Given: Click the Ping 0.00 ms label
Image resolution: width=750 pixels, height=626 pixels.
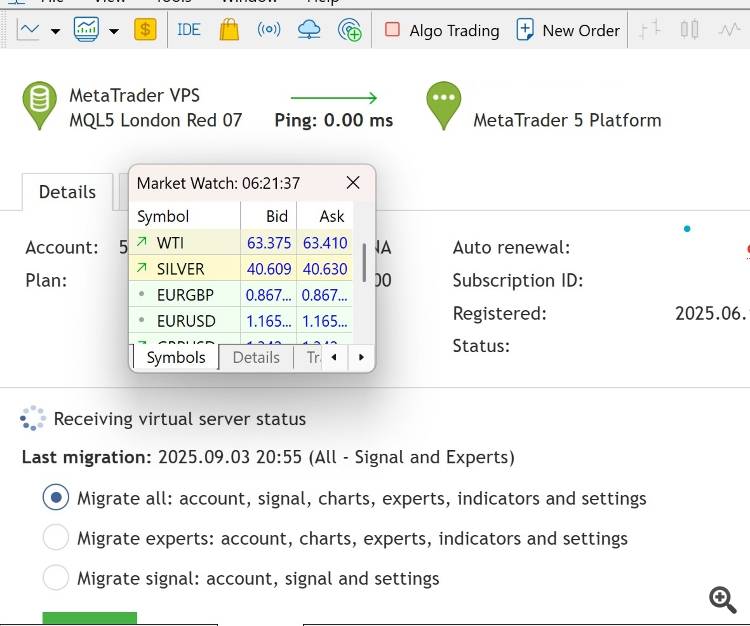Looking at the screenshot, I should point(334,120).
